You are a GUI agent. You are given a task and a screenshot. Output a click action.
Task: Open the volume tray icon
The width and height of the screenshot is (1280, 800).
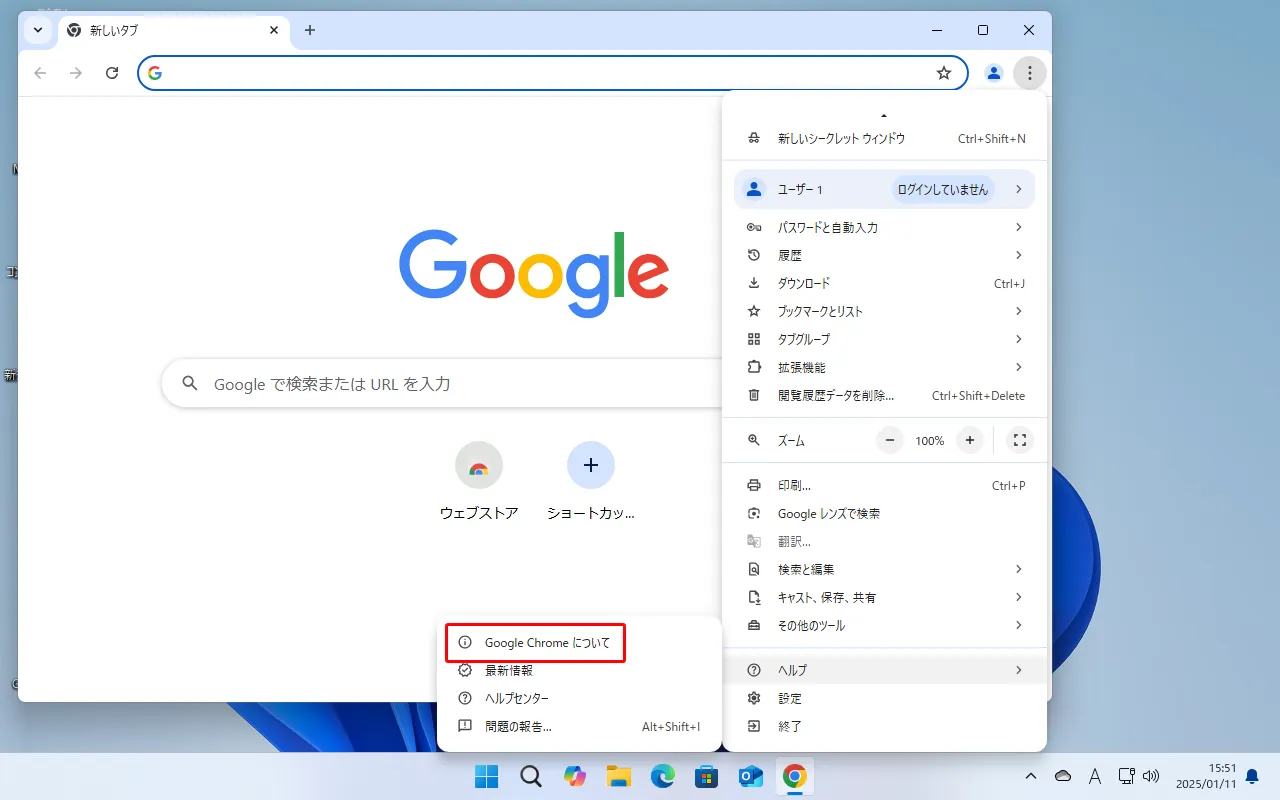(x=1151, y=776)
